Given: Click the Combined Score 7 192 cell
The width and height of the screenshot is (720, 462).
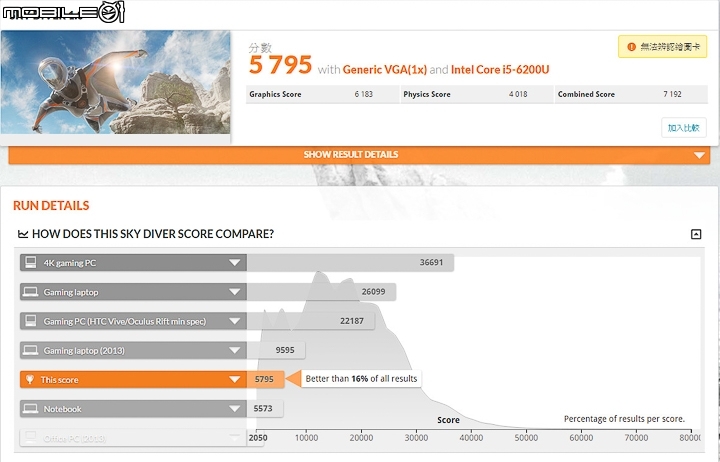Looking at the screenshot, I should coord(631,94).
